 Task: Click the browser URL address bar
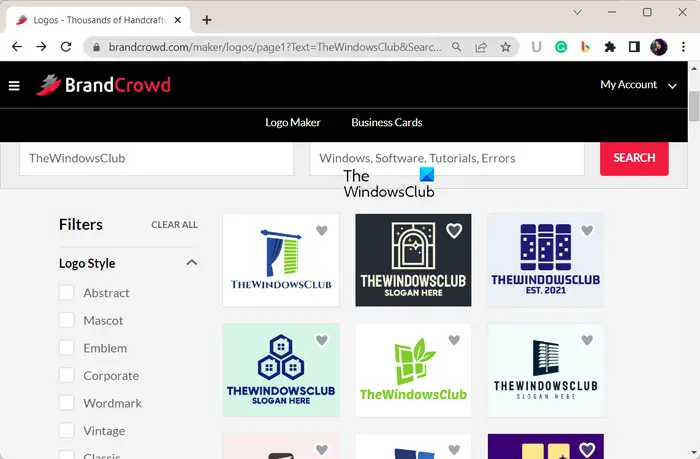[275, 47]
